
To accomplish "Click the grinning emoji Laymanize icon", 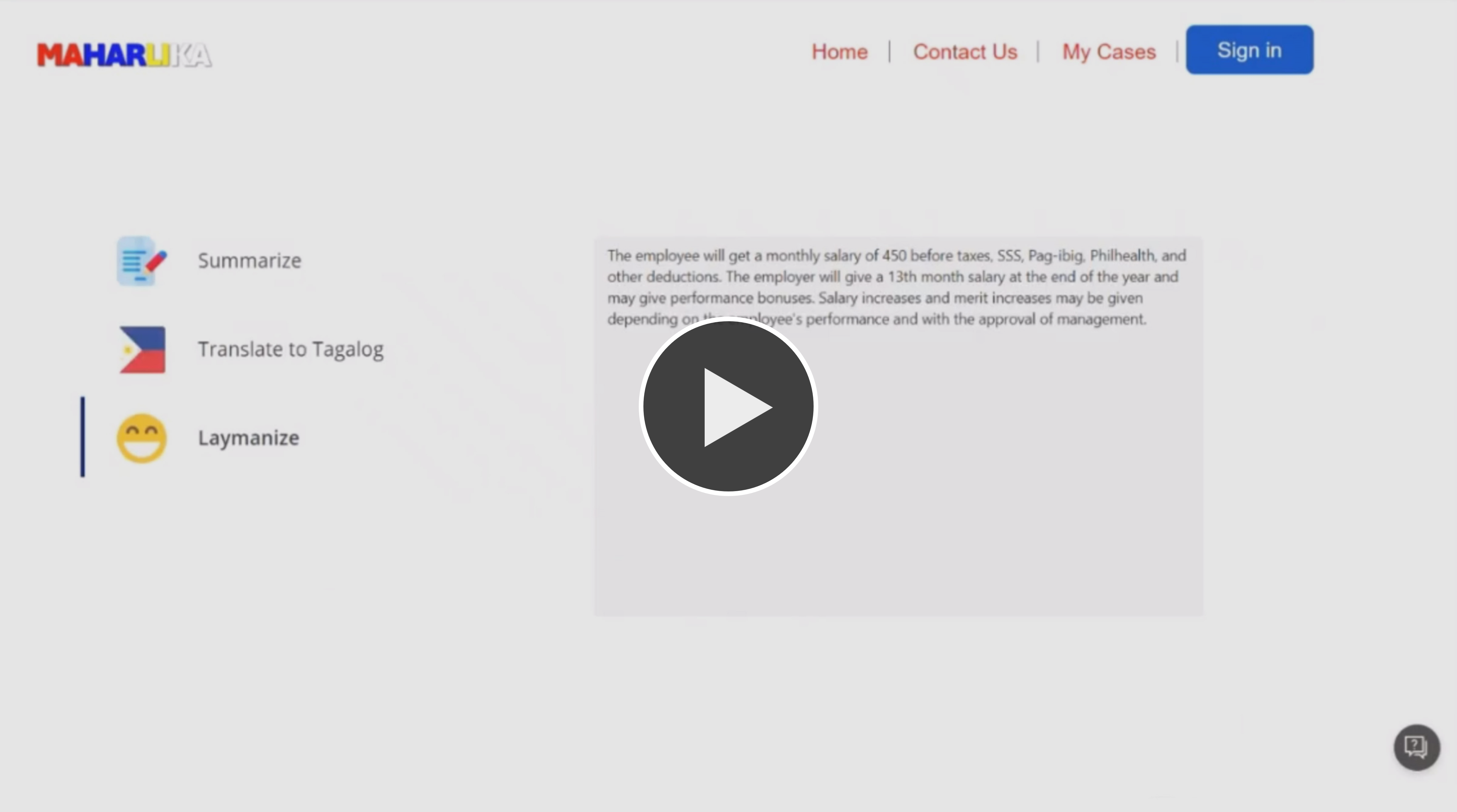I will pos(141,438).
